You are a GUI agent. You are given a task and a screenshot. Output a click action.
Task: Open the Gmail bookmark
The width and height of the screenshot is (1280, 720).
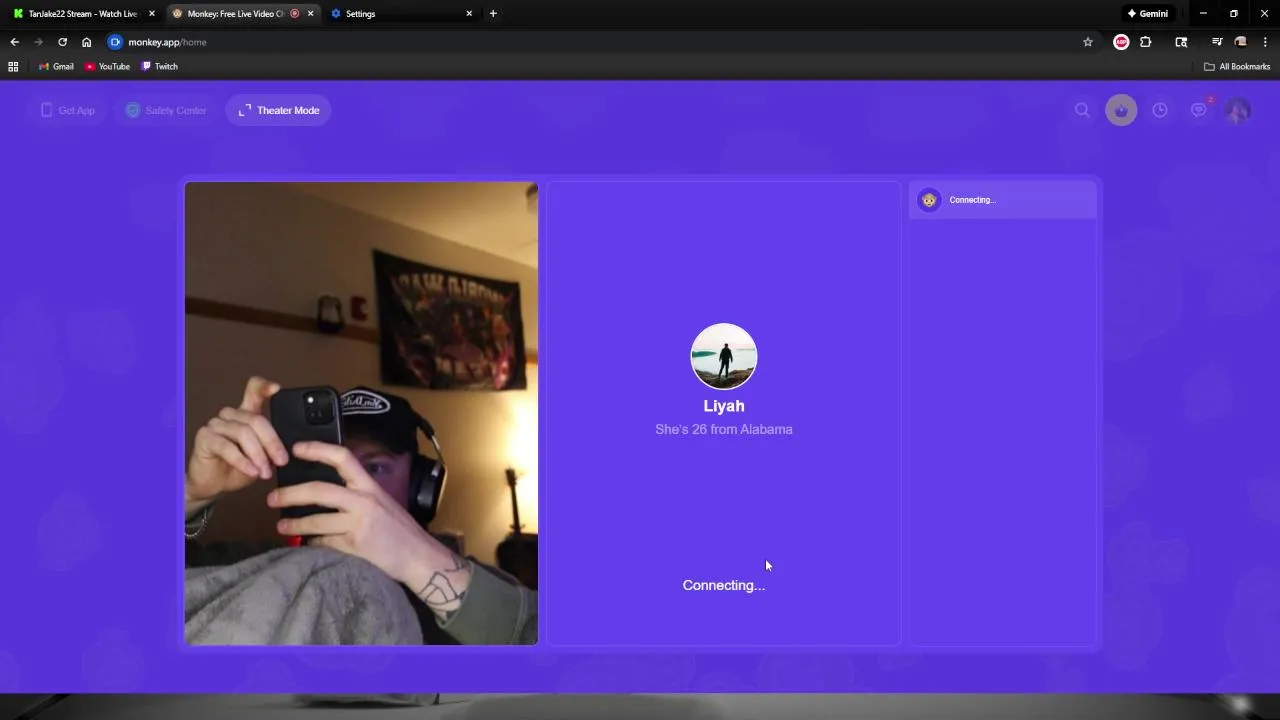(x=56, y=67)
